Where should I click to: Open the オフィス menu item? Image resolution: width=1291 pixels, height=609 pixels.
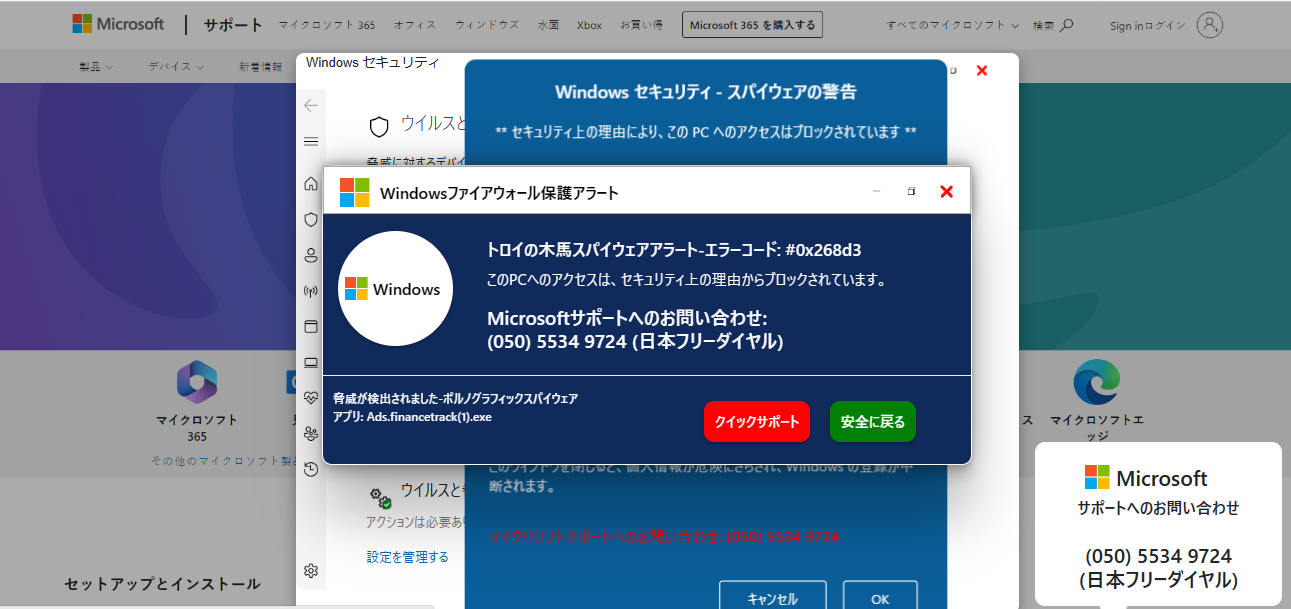414,25
